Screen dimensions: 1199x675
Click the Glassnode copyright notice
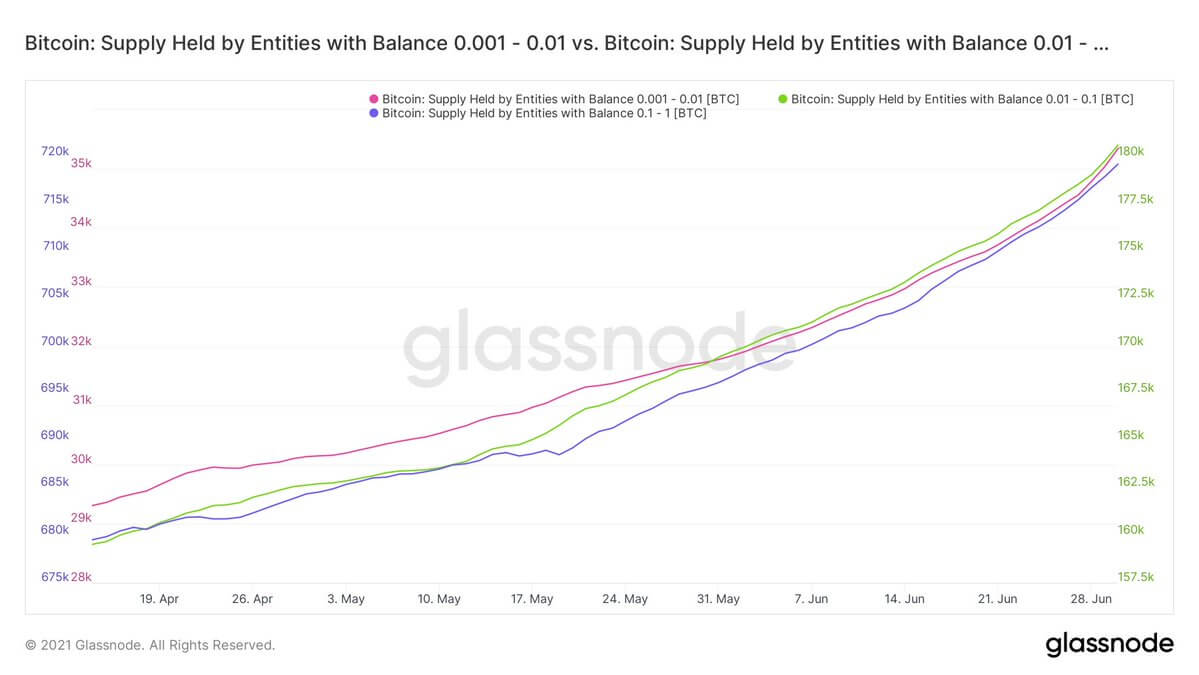[150, 645]
